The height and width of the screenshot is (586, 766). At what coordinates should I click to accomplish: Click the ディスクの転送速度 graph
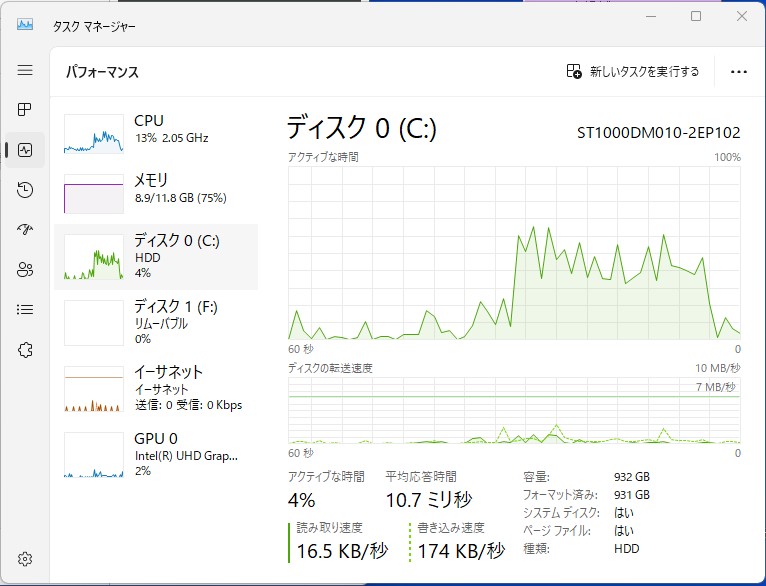(514, 410)
